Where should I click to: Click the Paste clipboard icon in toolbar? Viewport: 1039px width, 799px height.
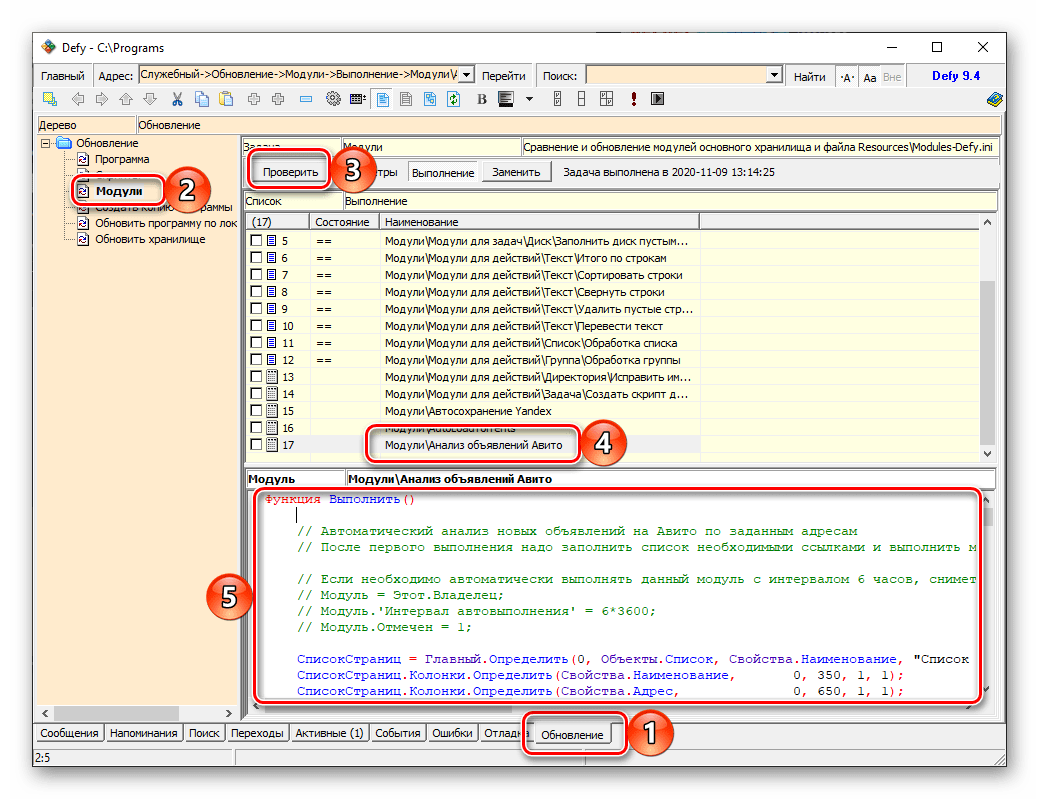(226, 99)
